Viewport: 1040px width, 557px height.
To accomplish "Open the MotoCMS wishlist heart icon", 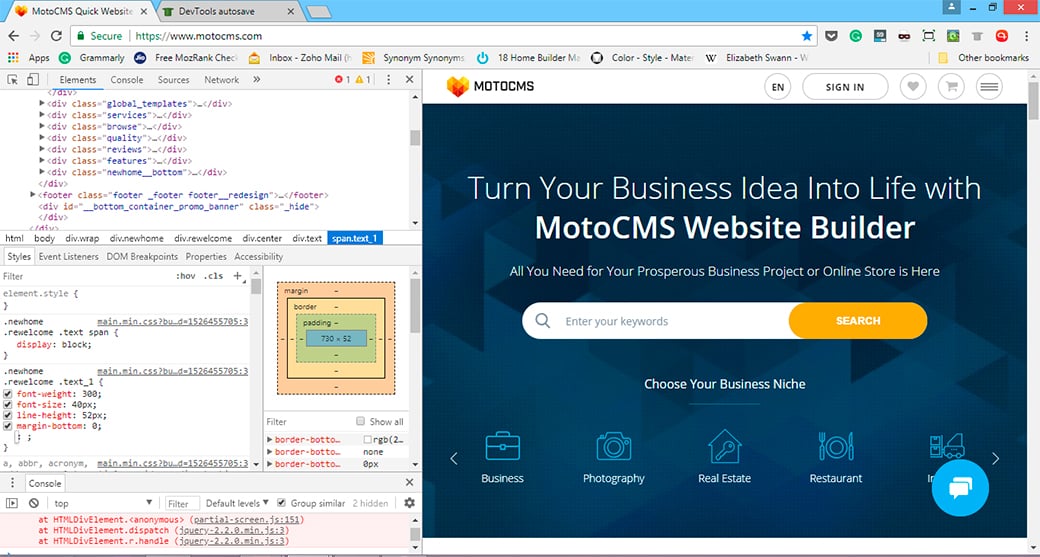I will coord(913,87).
